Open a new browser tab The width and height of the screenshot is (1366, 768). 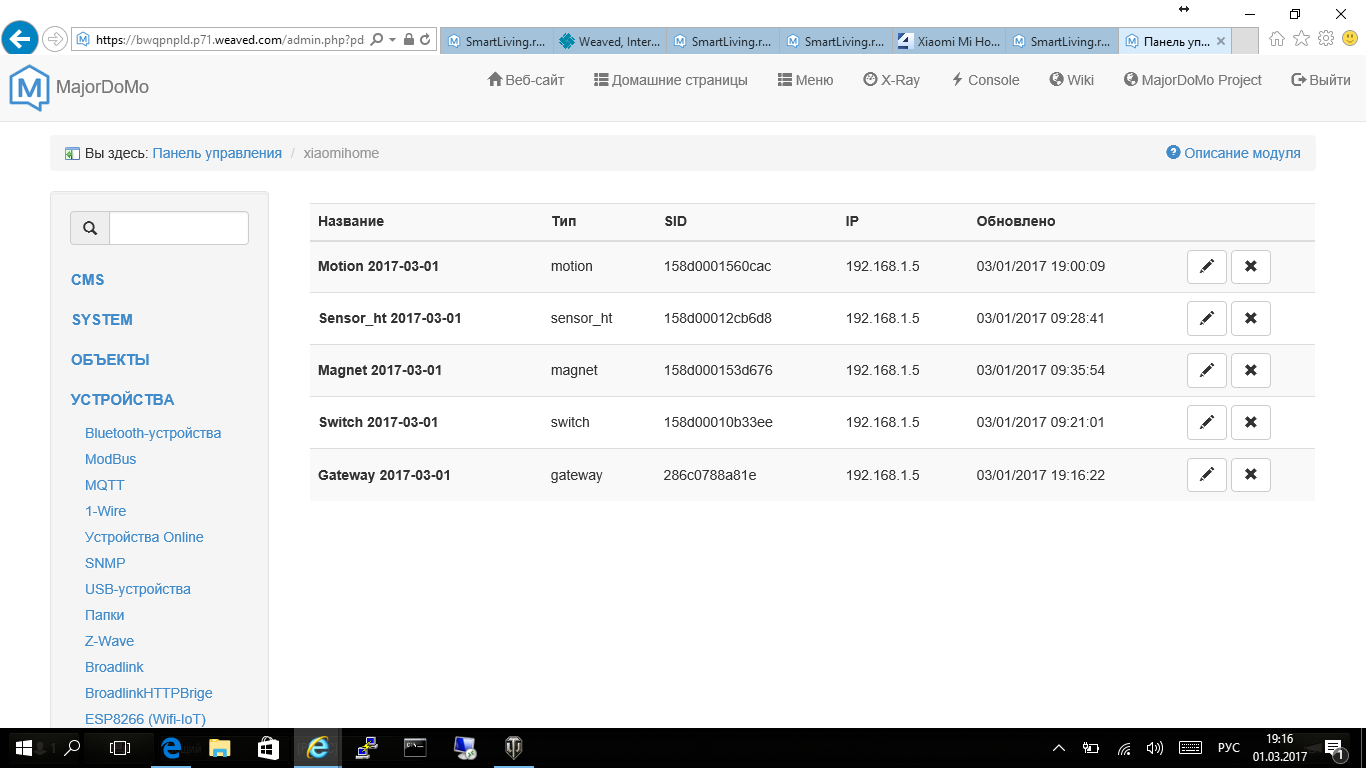click(1245, 41)
